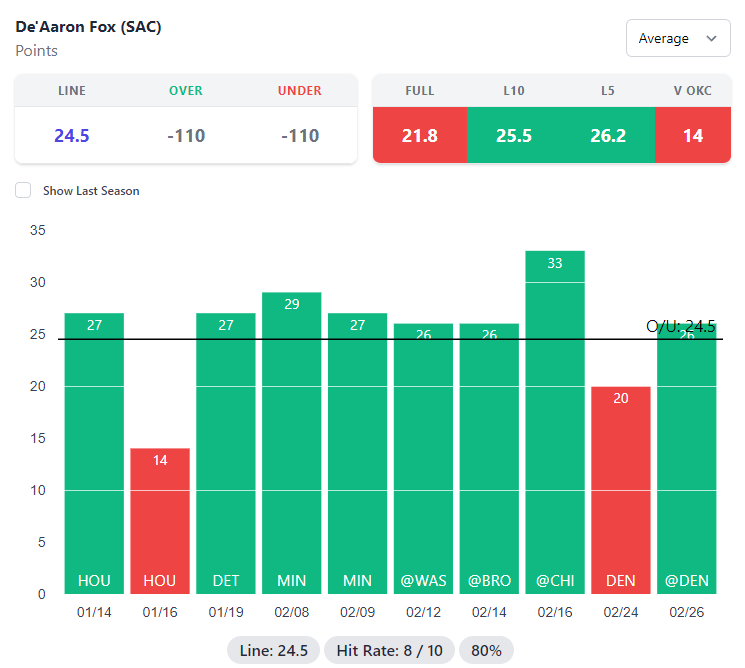
Task: Click the L10 average cell 25.5
Action: click(514, 135)
